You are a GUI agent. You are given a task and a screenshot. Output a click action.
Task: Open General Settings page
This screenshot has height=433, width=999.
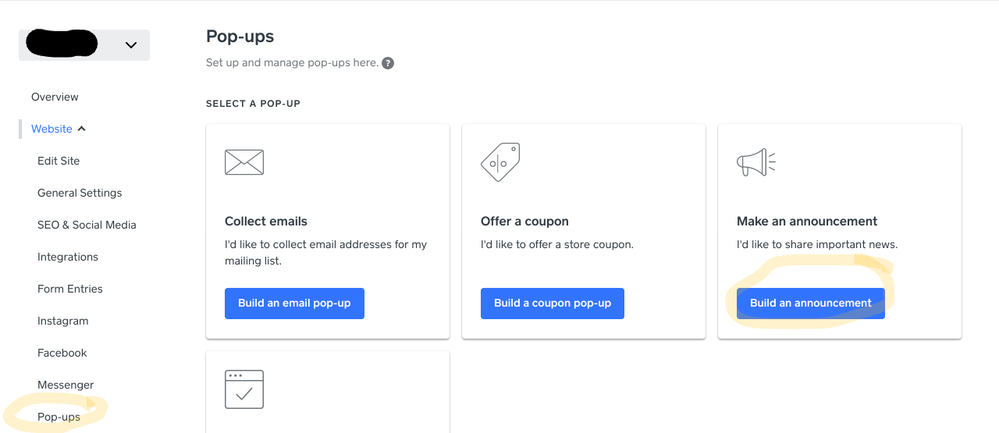[x=79, y=193]
